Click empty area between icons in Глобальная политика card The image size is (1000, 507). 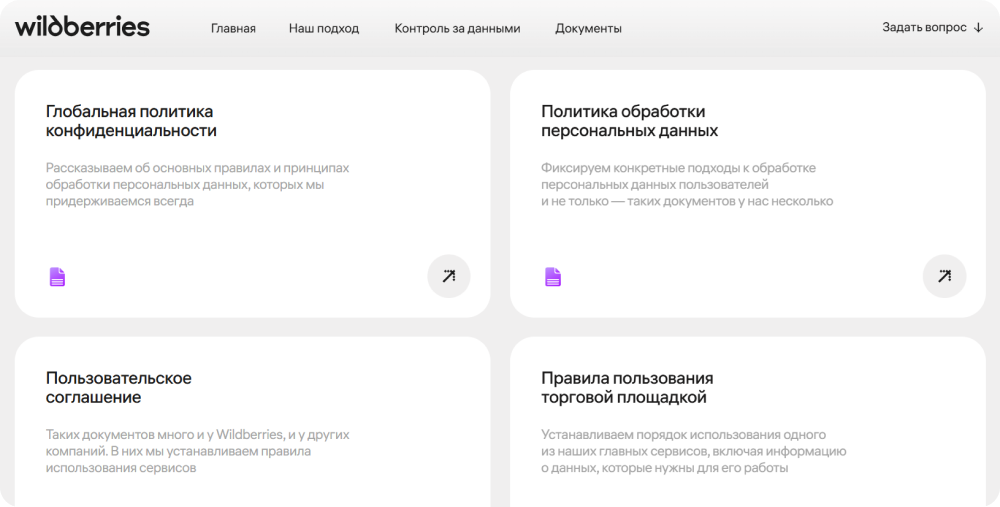250,277
